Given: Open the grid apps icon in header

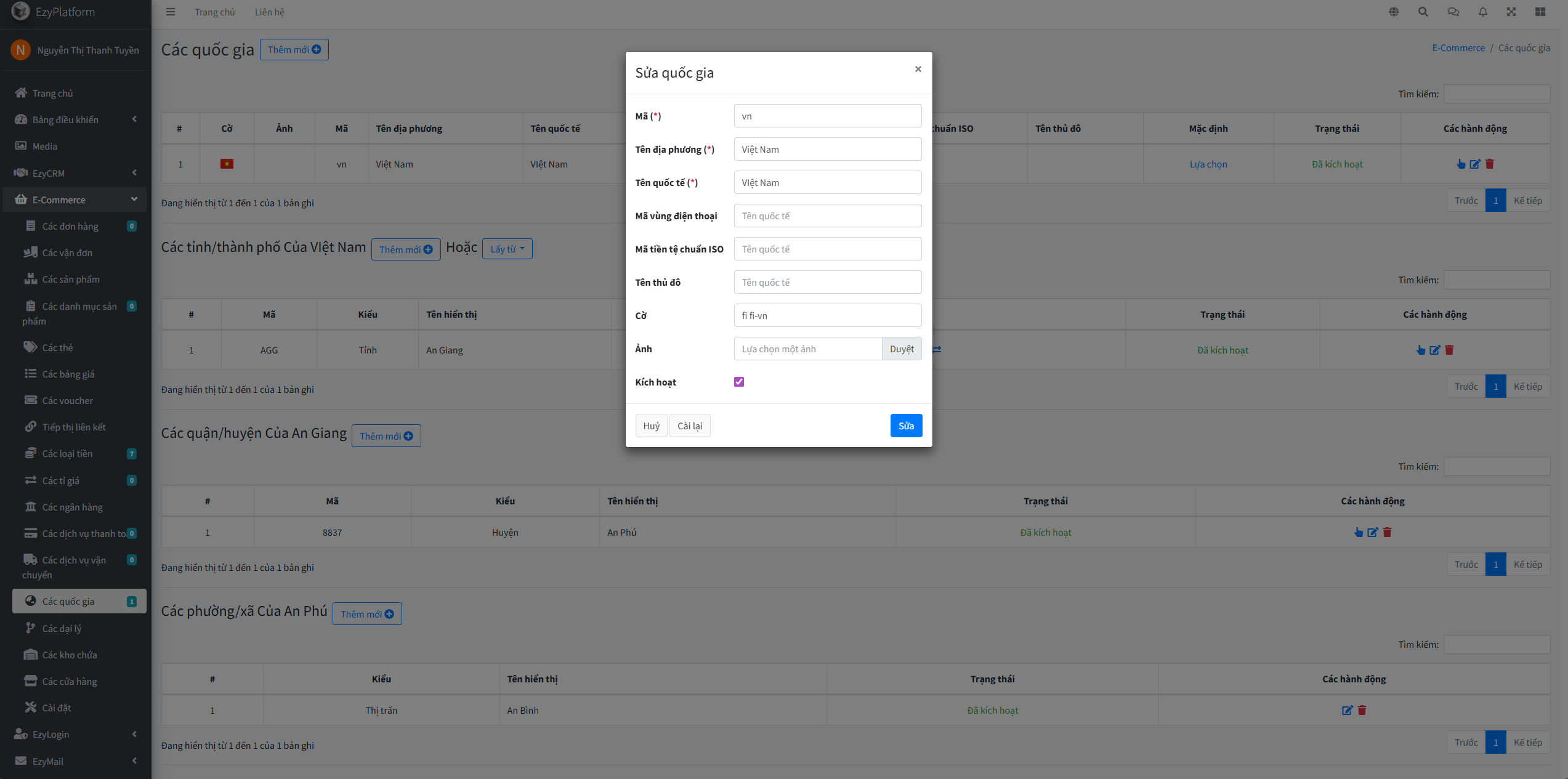Looking at the screenshot, I should [x=1540, y=12].
